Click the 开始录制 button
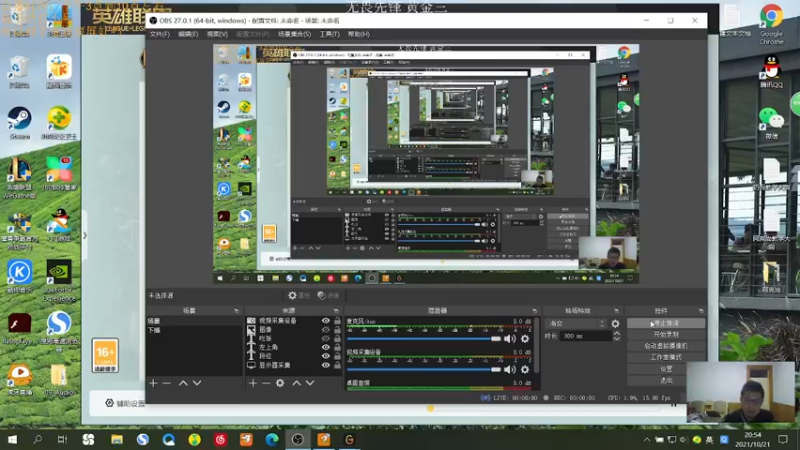Image resolution: width=800 pixels, height=450 pixels. pyautogui.click(x=666, y=335)
